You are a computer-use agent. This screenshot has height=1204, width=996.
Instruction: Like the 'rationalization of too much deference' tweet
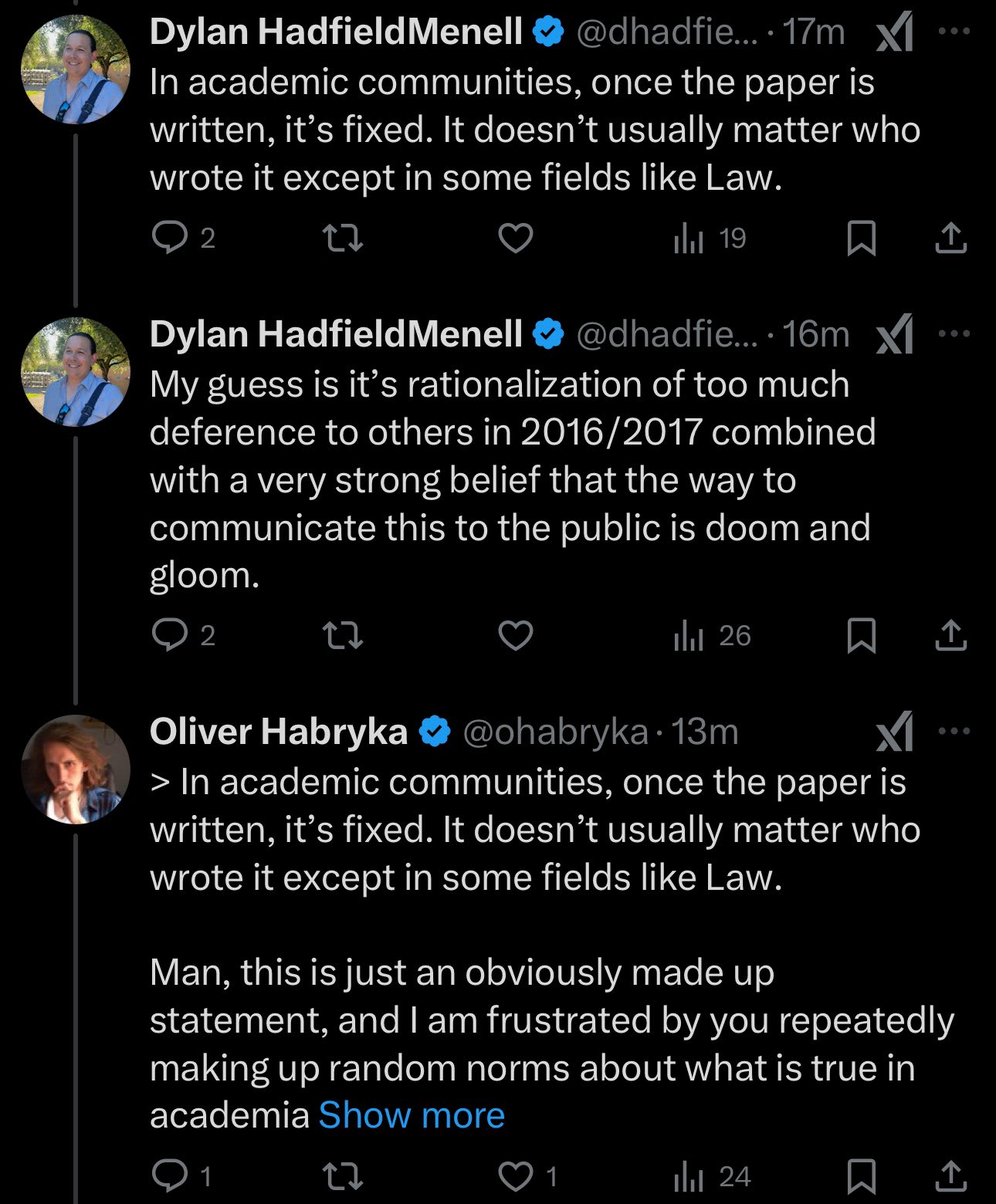pyautogui.click(x=515, y=635)
